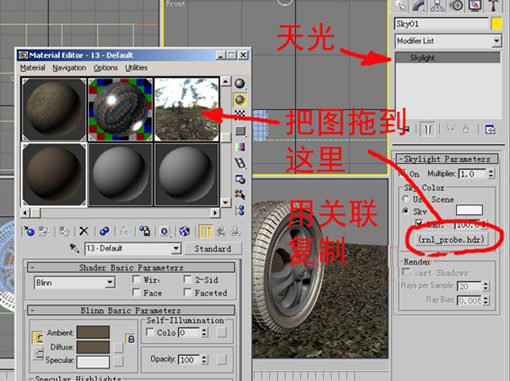Click Material Effects Channel icon
This screenshot has width=510, height=381.
click(x=165, y=231)
